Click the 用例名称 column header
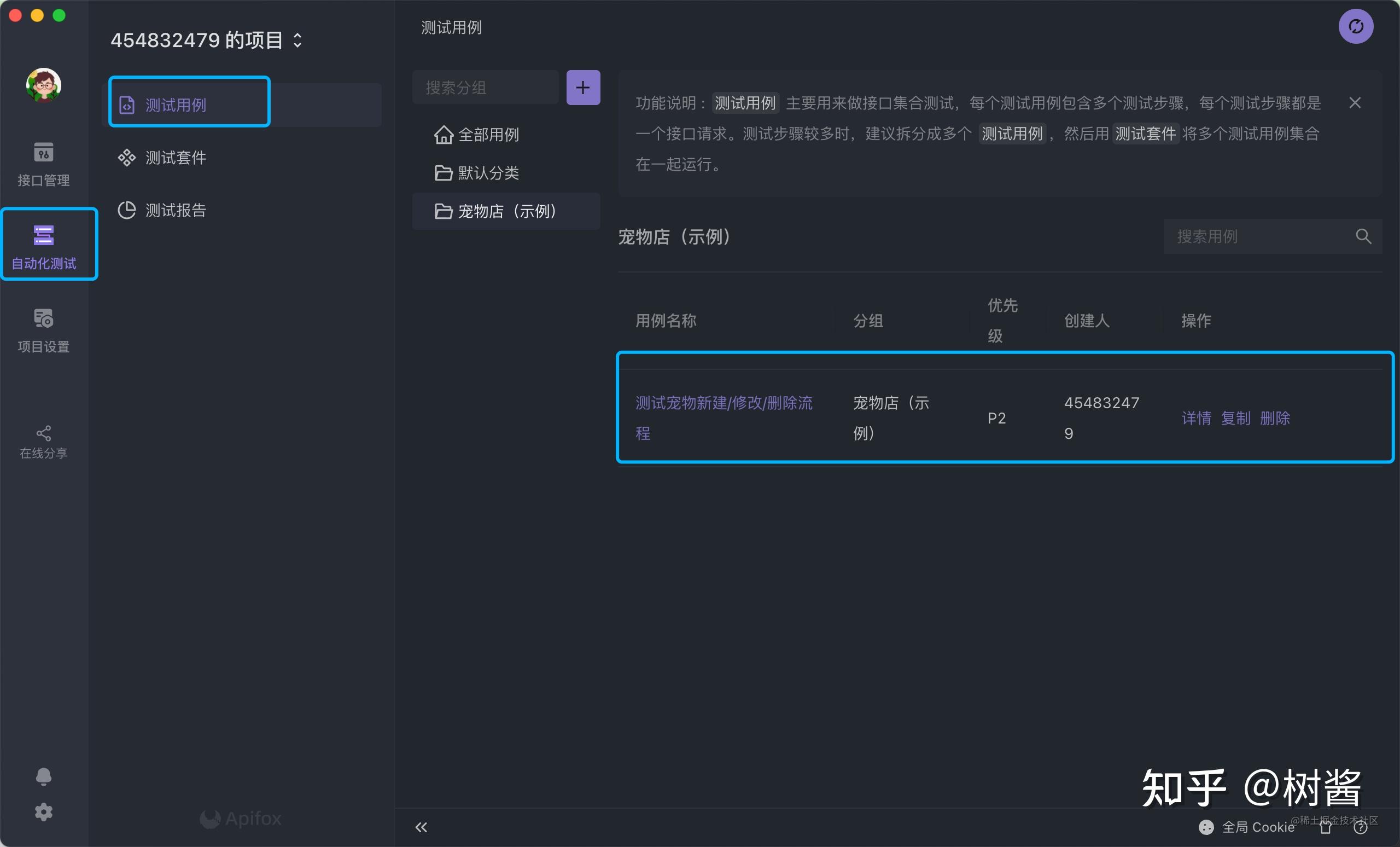Screen dimensions: 1400x847 (x=666, y=321)
